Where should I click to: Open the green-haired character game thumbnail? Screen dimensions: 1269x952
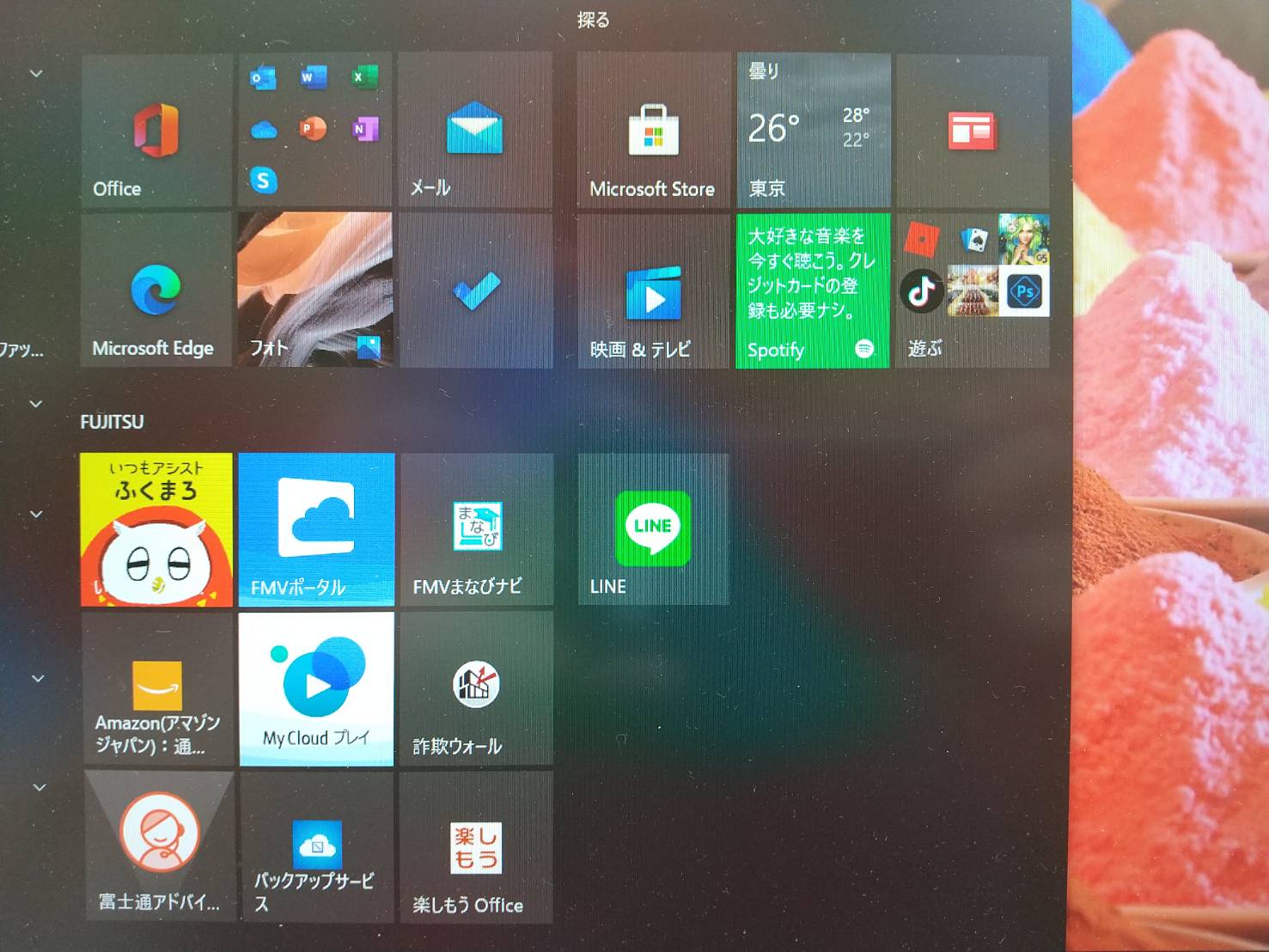pos(1024,240)
